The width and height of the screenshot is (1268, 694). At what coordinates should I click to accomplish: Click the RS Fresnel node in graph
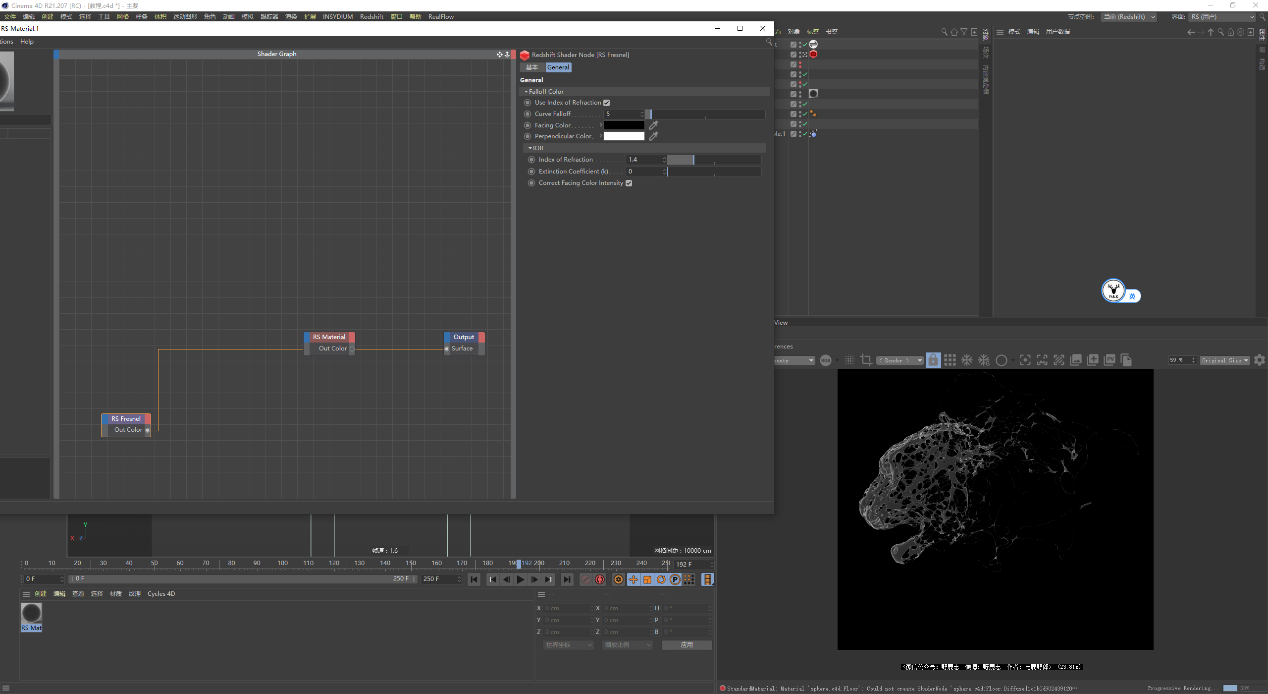pyautogui.click(x=126, y=419)
